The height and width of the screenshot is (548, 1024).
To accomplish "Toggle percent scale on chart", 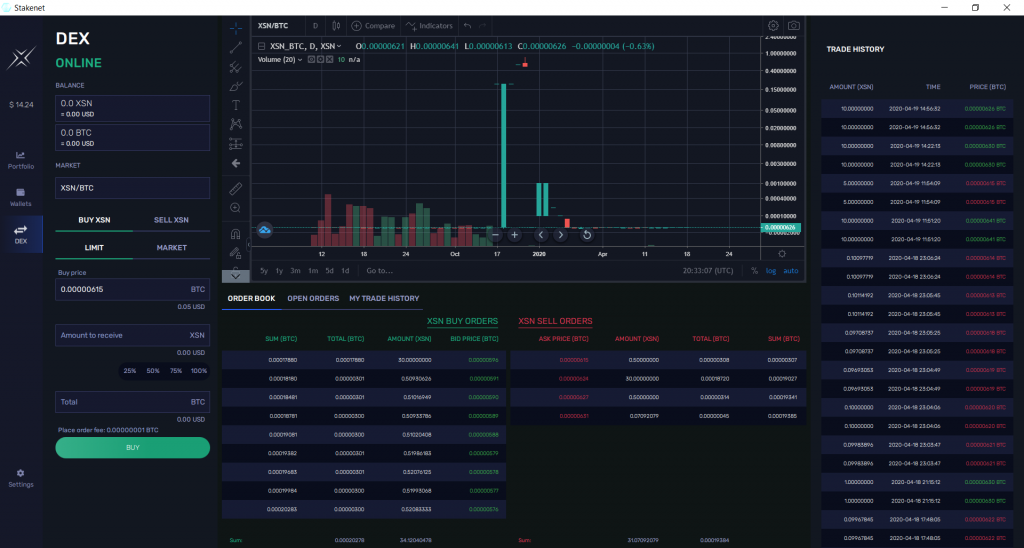I will tap(755, 271).
